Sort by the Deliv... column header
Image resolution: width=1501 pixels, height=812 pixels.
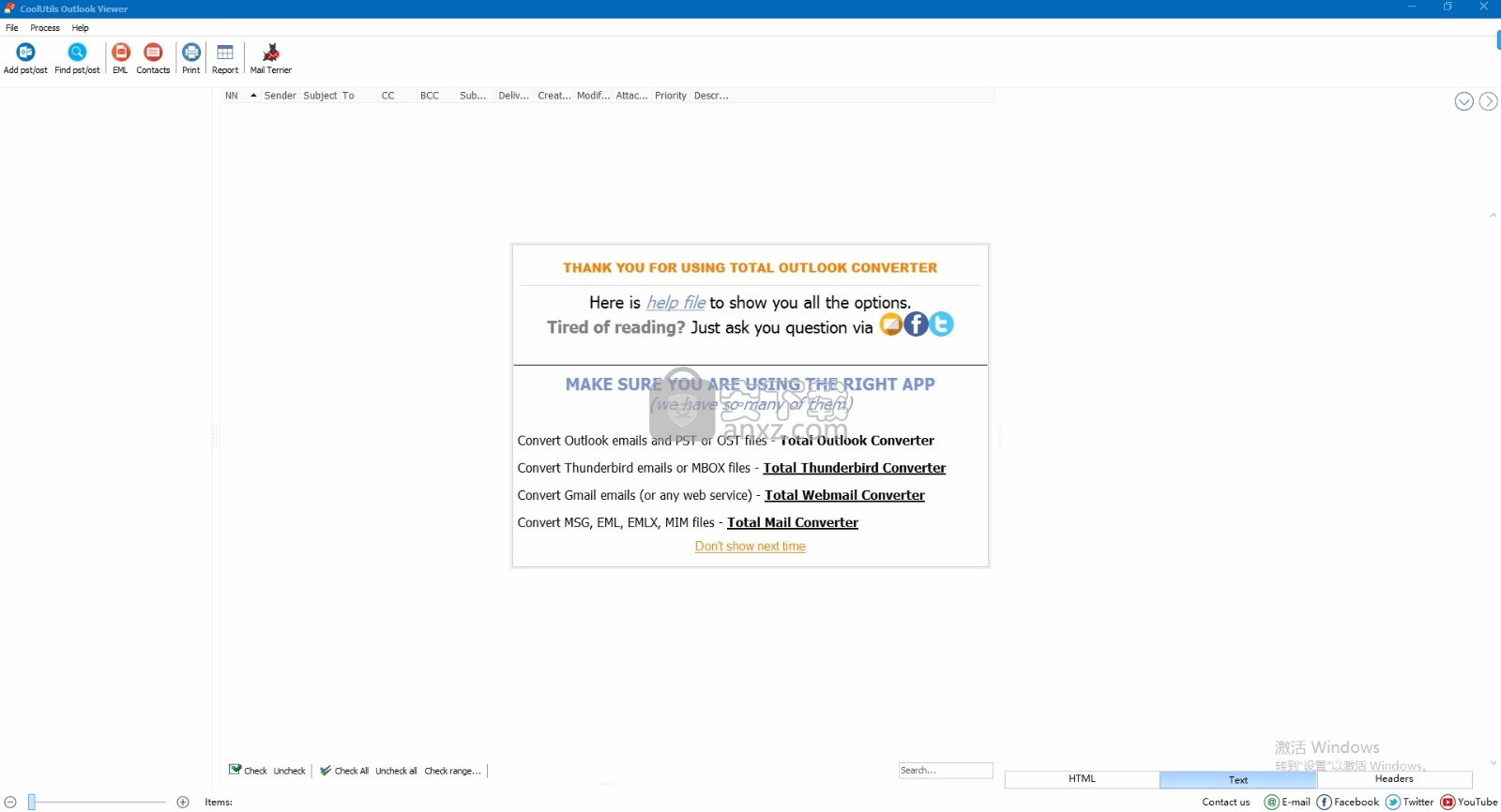click(513, 96)
